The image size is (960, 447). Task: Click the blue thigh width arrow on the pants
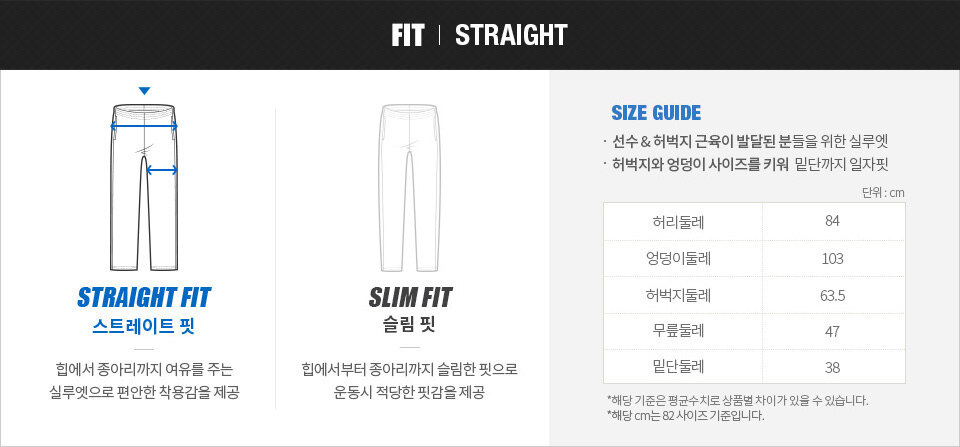click(162, 171)
